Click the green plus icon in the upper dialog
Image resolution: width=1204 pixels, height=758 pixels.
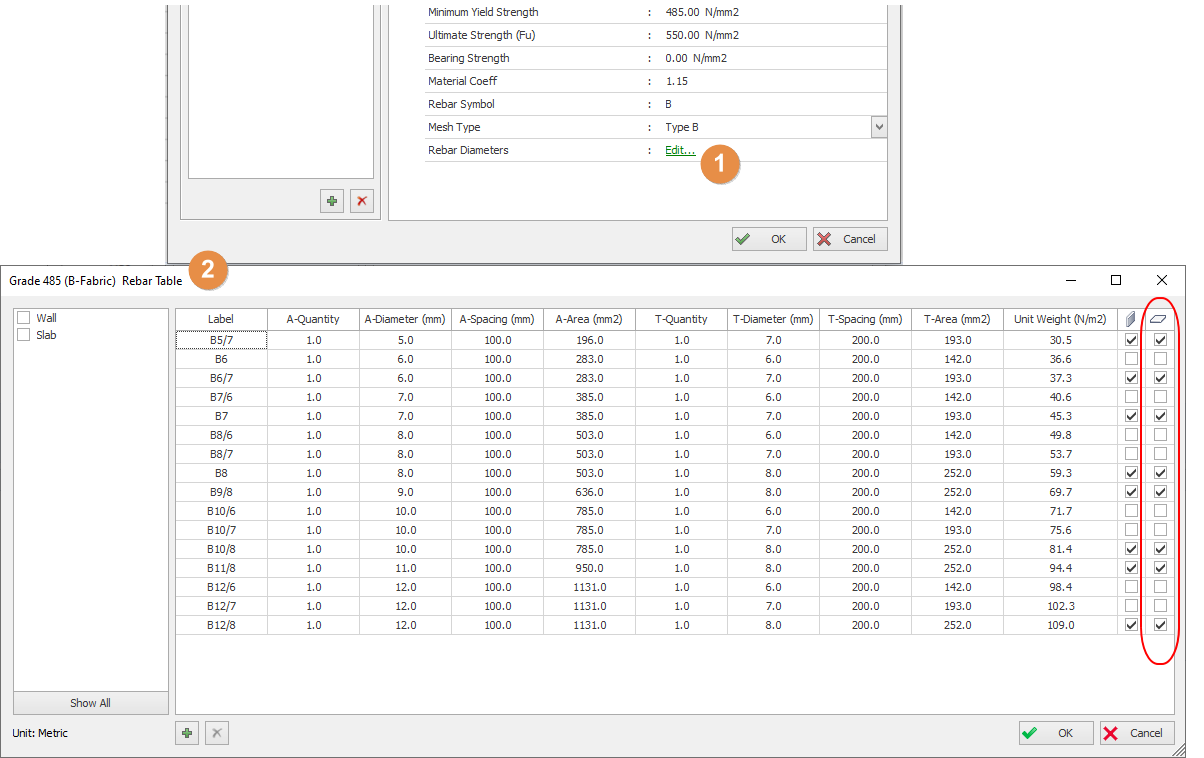(332, 201)
